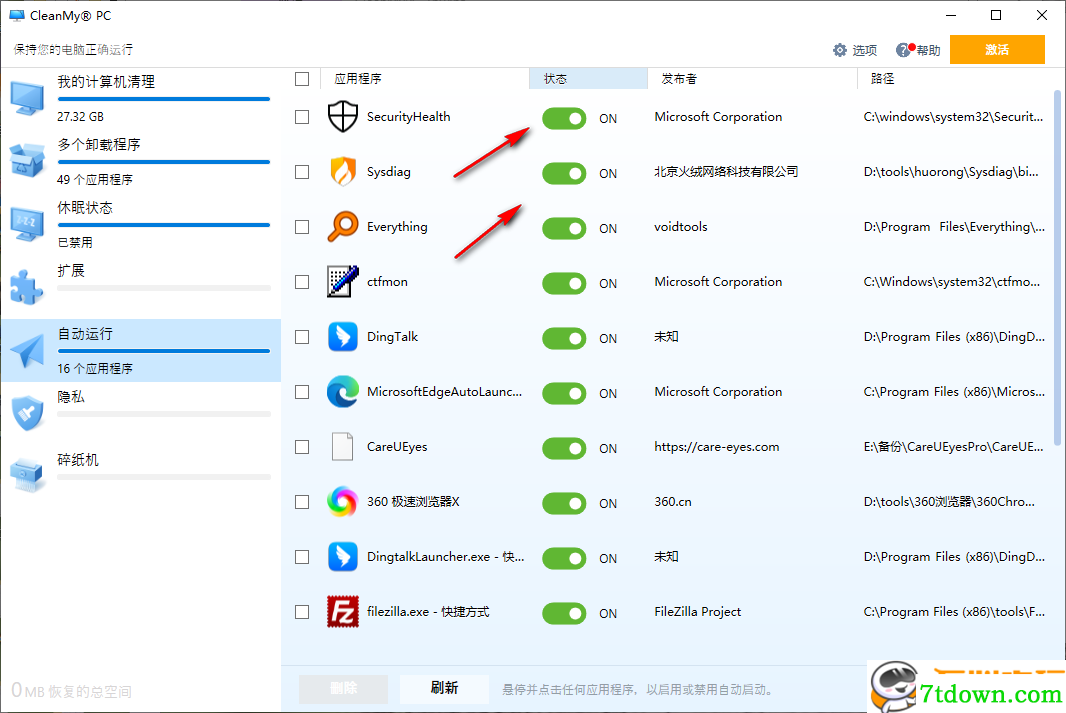The image size is (1066, 713).
Task: Click the Microsoft Edge icon
Action: [x=343, y=392]
